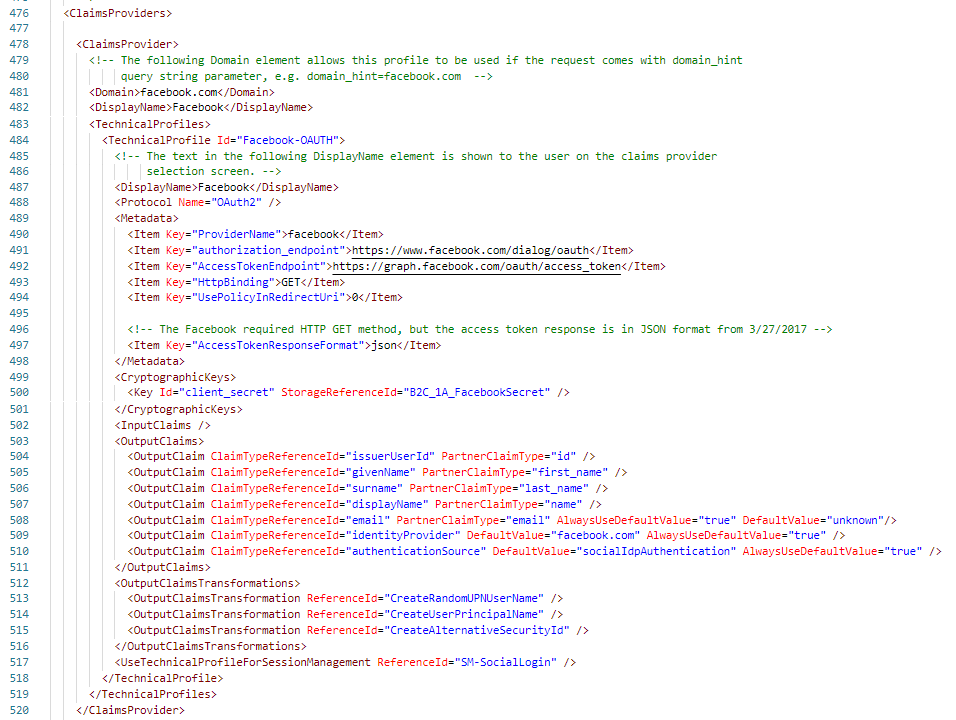Click the "CreateRandomUPNUserName" reference Id
This screenshot has width=956, height=720.
466,598
